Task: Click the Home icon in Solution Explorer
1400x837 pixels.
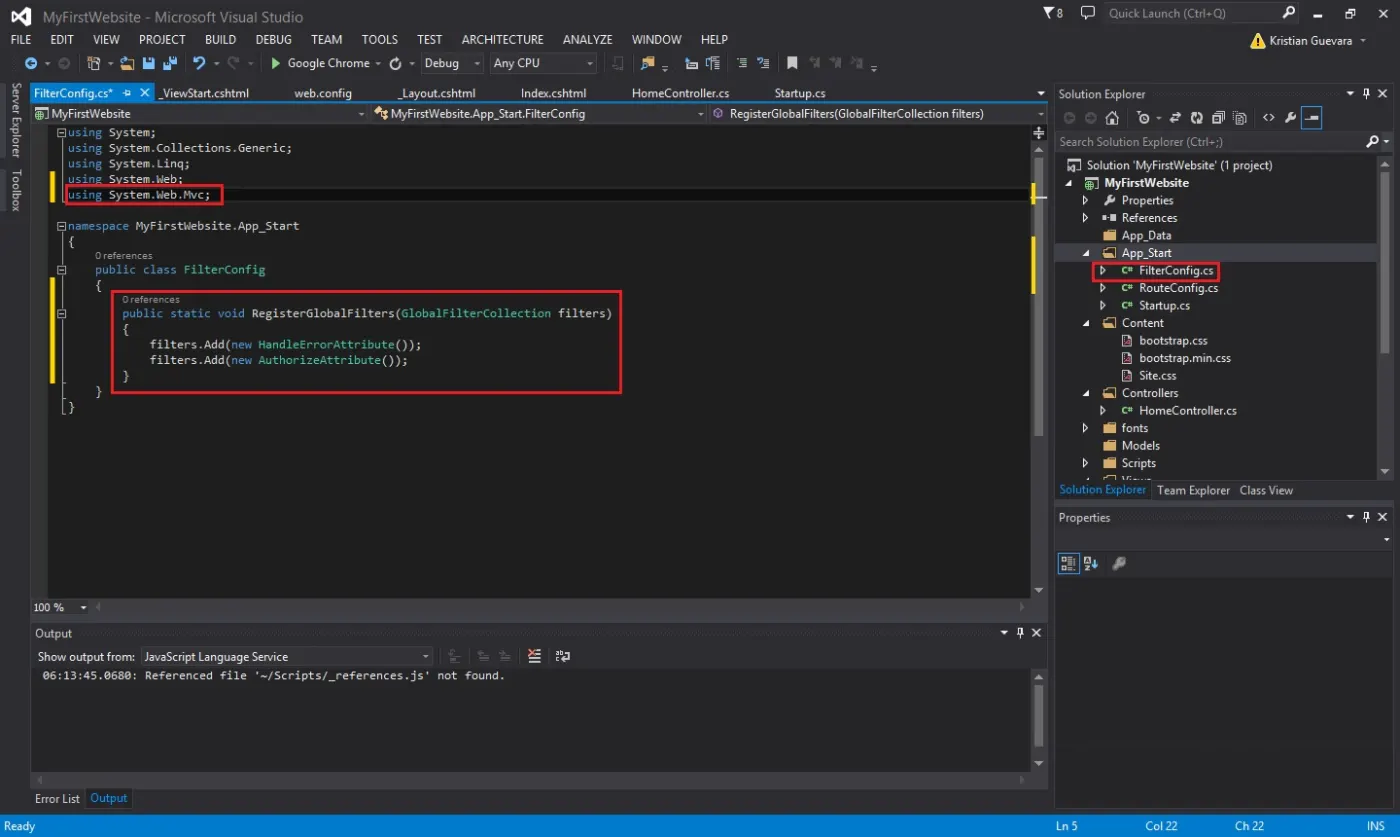Action: [1111, 118]
